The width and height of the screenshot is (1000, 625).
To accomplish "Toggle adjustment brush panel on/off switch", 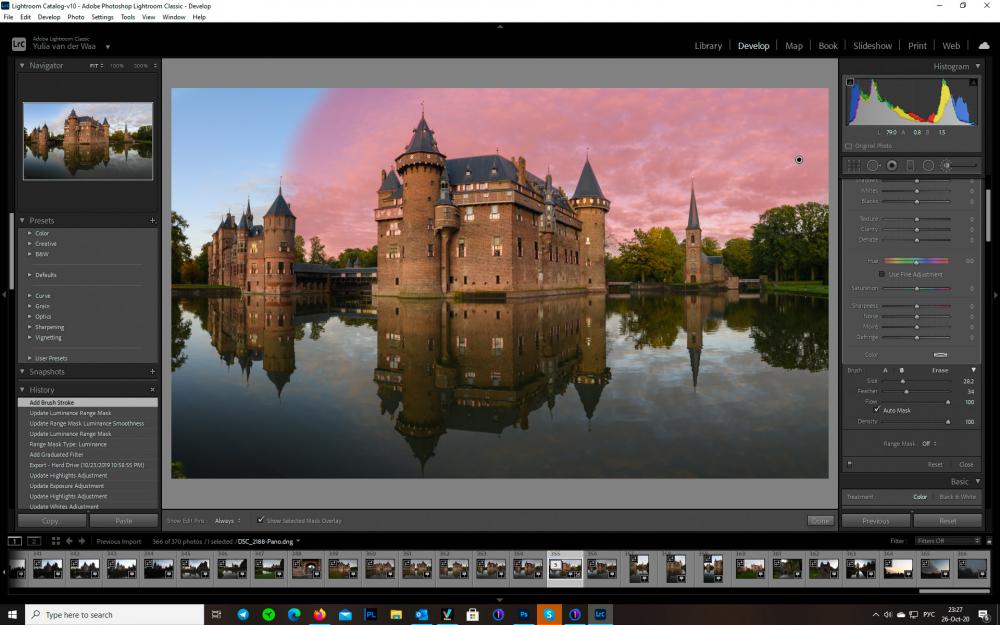I will pos(849,464).
